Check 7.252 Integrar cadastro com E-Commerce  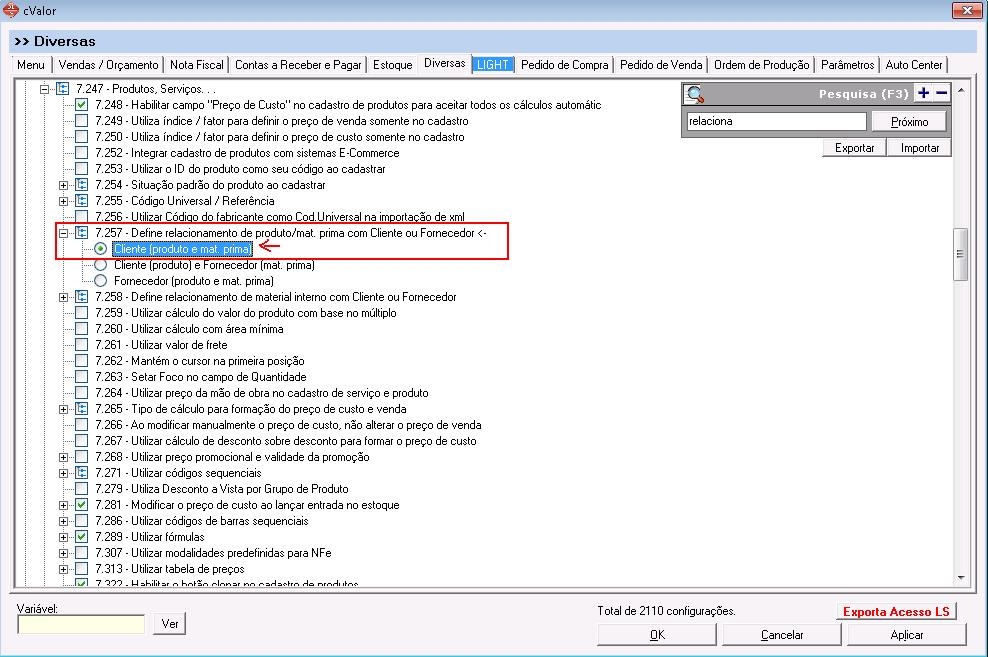pyautogui.click(x=82, y=152)
